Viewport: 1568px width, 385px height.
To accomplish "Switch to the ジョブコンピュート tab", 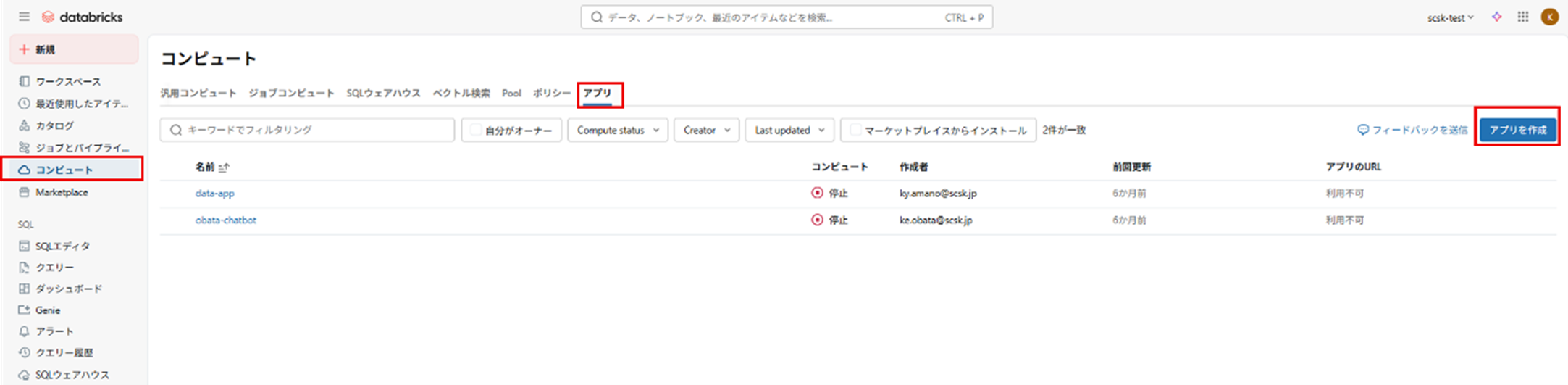I will coord(291,94).
